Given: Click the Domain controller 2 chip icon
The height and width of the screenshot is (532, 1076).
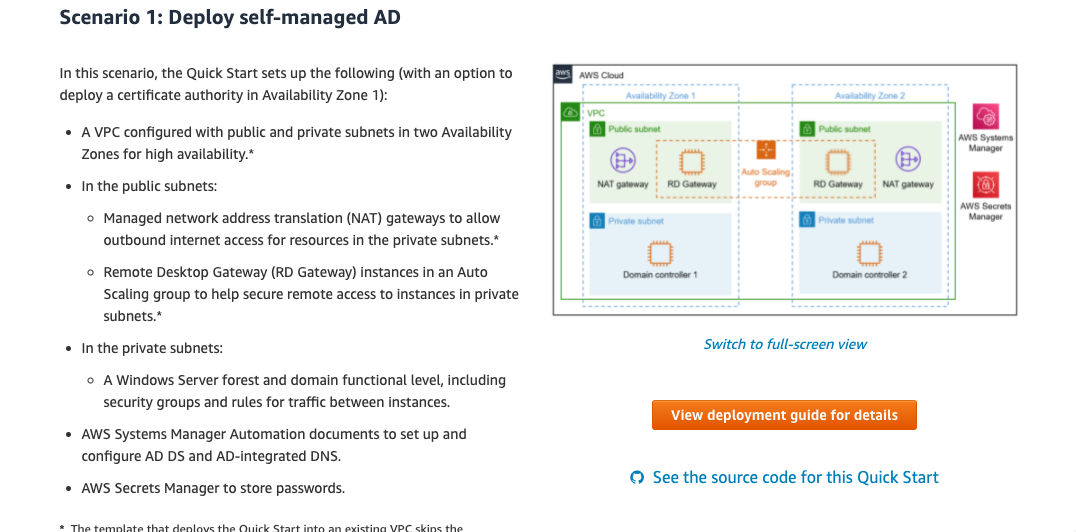Looking at the screenshot, I should point(869,253).
